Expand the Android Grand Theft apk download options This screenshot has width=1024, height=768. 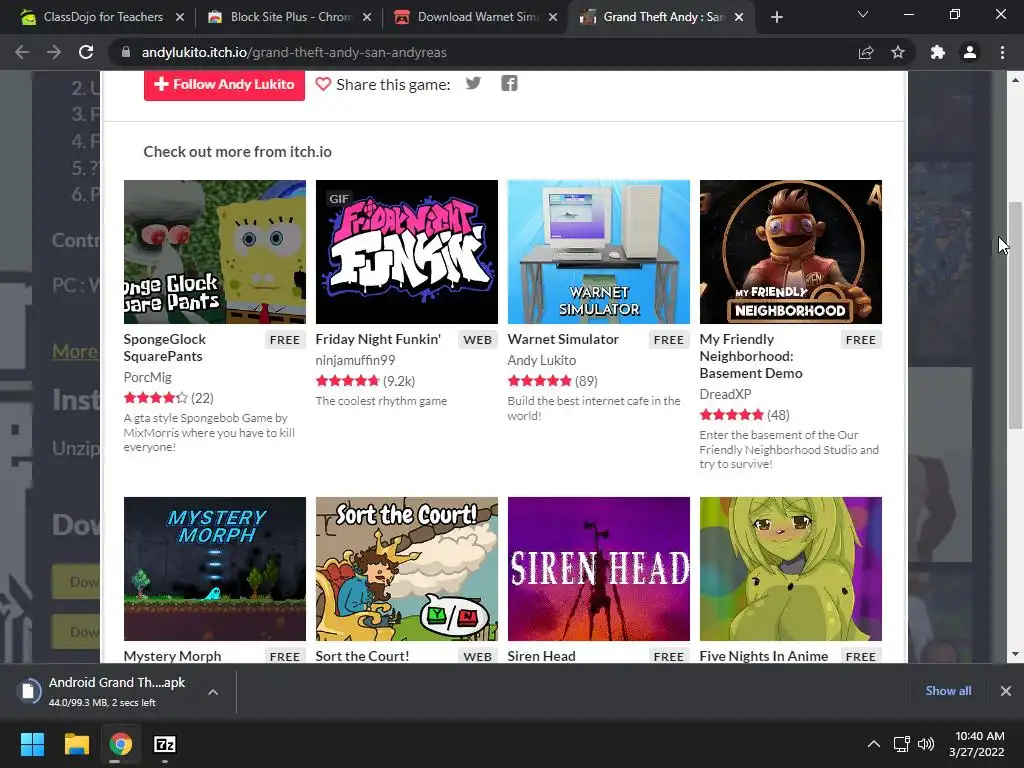[x=213, y=692]
